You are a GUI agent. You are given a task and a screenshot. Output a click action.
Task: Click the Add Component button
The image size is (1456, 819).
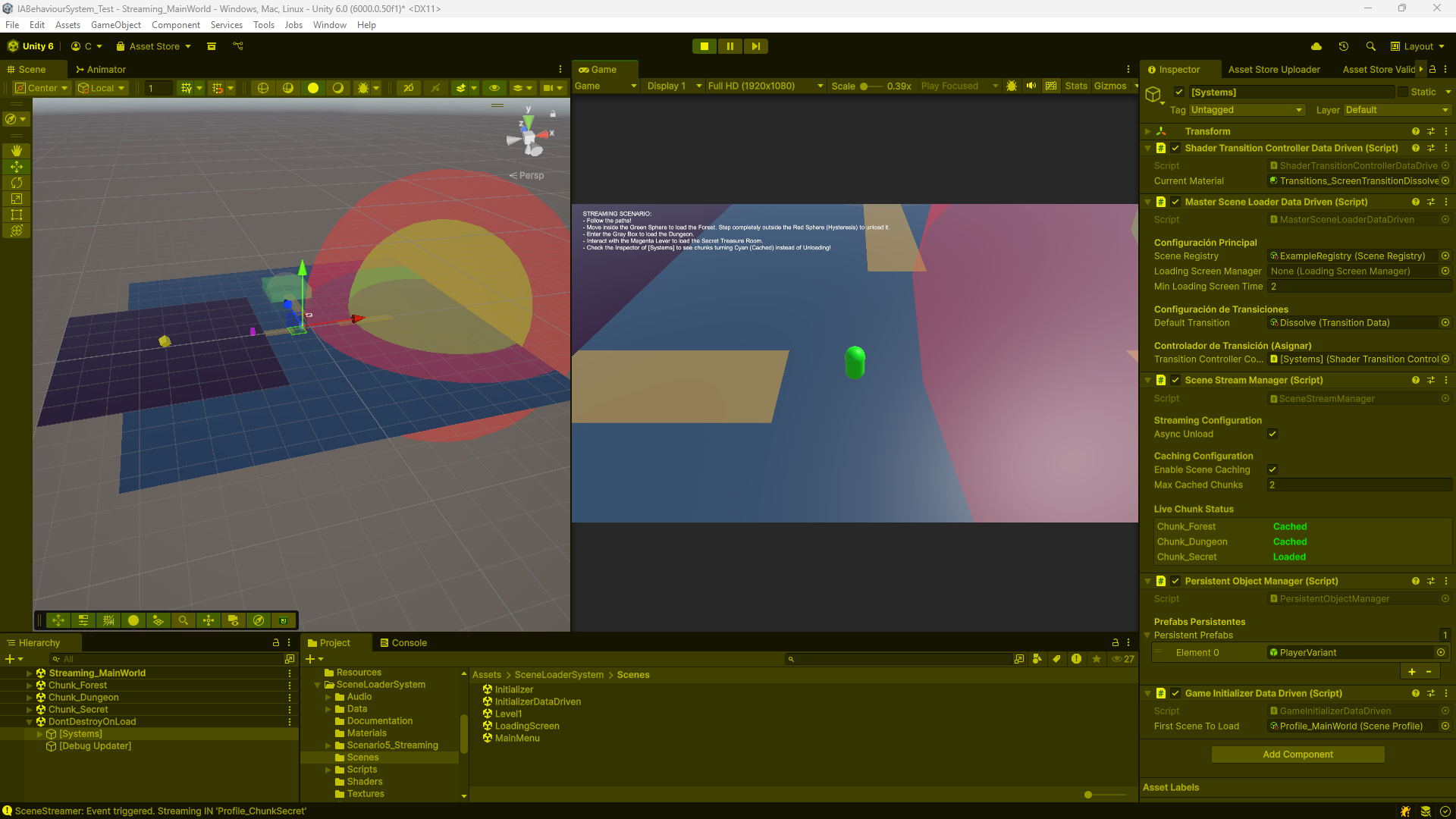click(x=1298, y=754)
